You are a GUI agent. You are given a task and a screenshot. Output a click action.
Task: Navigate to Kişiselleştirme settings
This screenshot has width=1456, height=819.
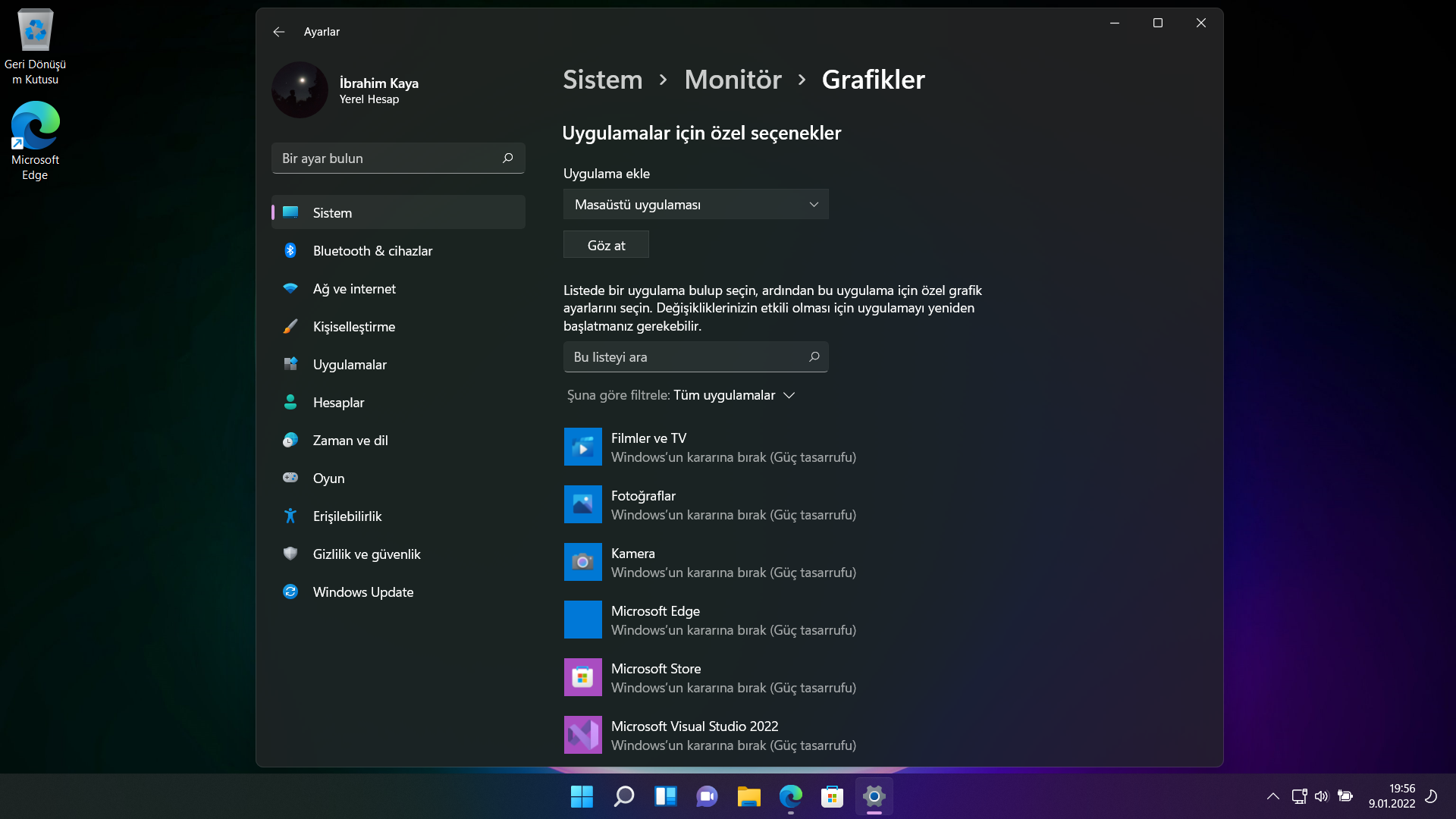353,327
